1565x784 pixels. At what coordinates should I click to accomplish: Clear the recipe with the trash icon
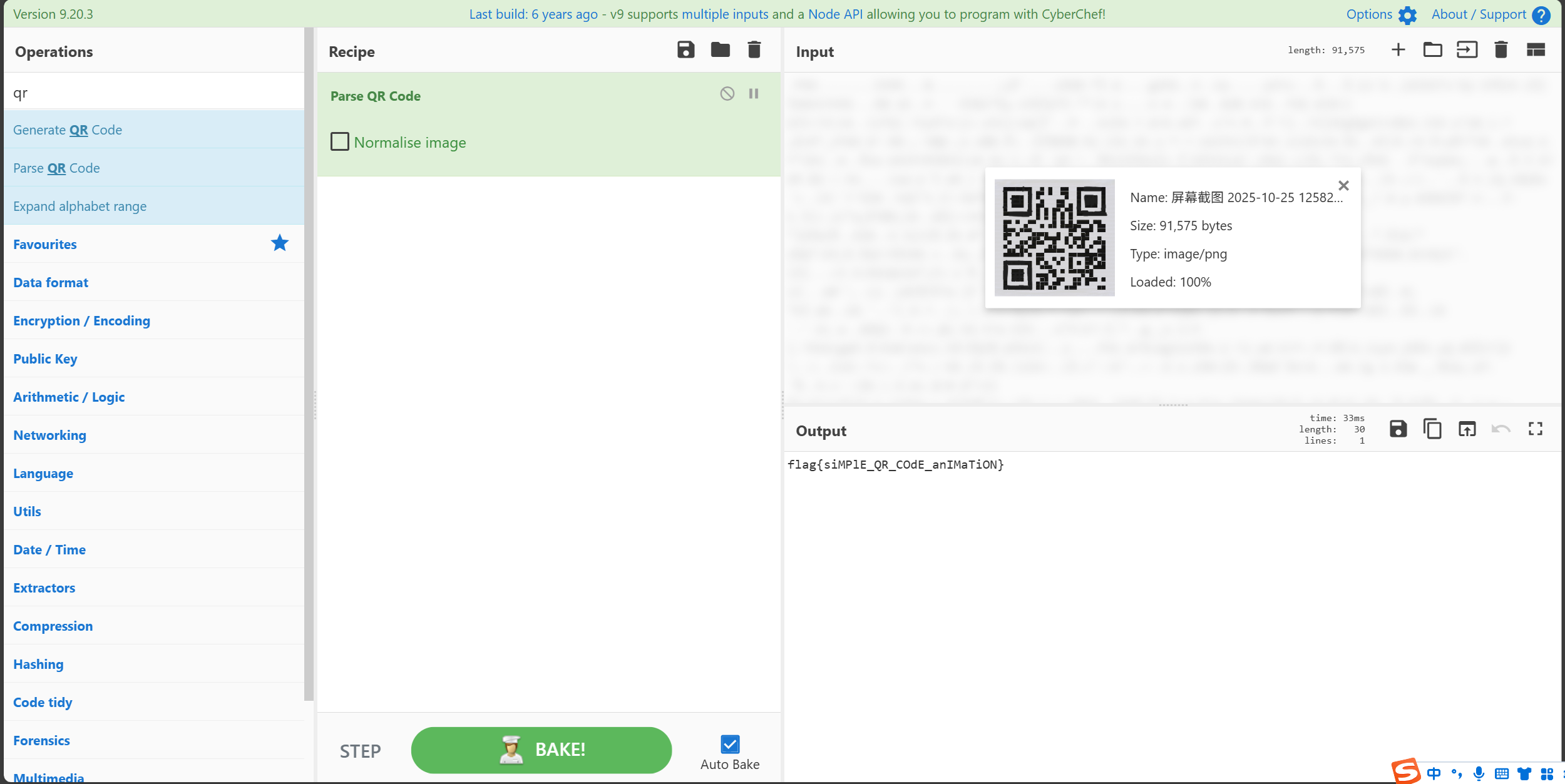pos(754,50)
